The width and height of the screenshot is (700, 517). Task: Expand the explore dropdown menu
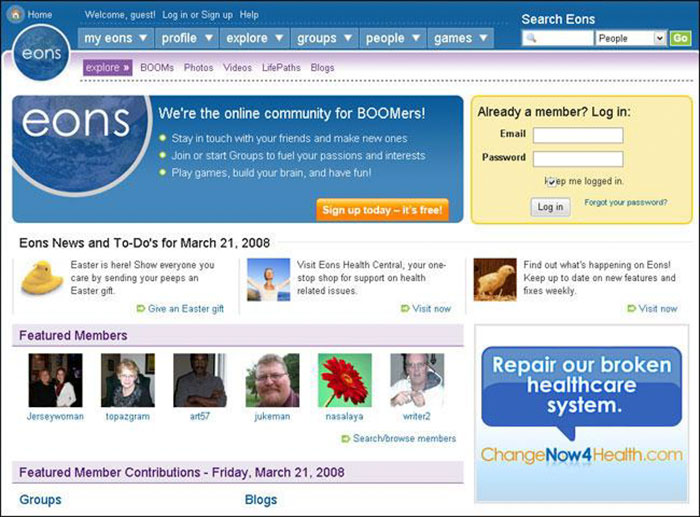[x=254, y=38]
